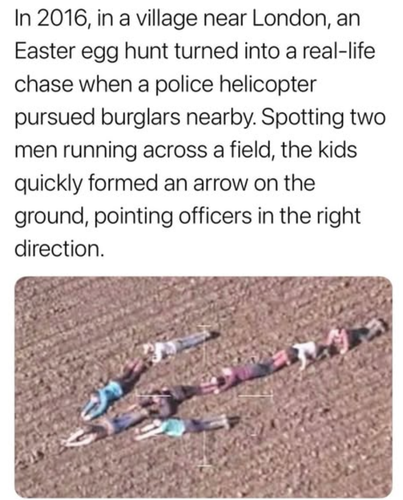The height and width of the screenshot is (500, 403).
Task: Select the word "burglars" in the text
Action: click(x=140, y=117)
